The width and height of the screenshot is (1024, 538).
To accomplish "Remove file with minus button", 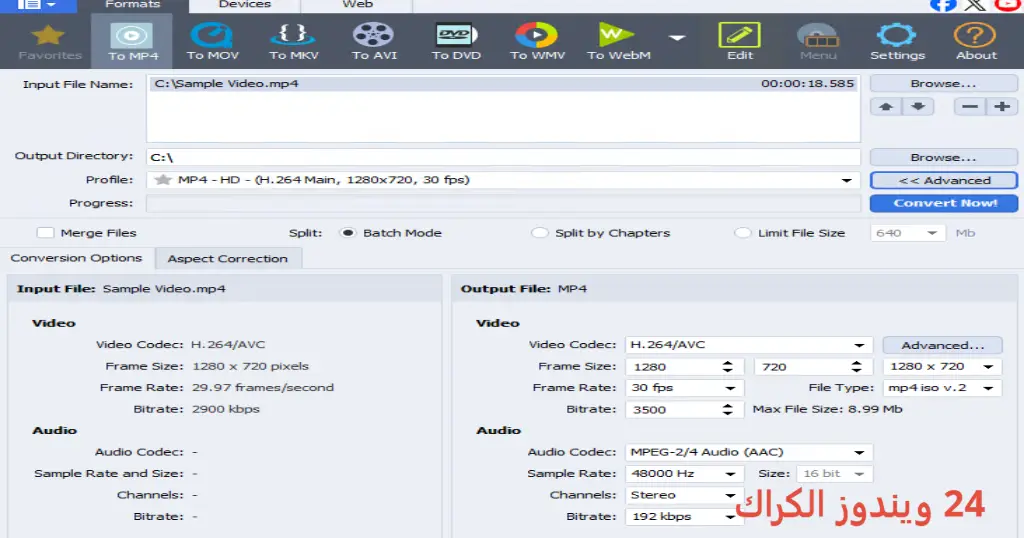I will pos(970,106).
